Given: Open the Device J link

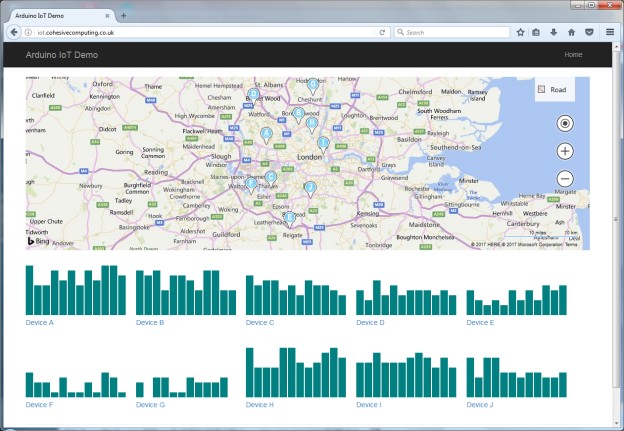Looking at the screenshot, I should 480,405.
